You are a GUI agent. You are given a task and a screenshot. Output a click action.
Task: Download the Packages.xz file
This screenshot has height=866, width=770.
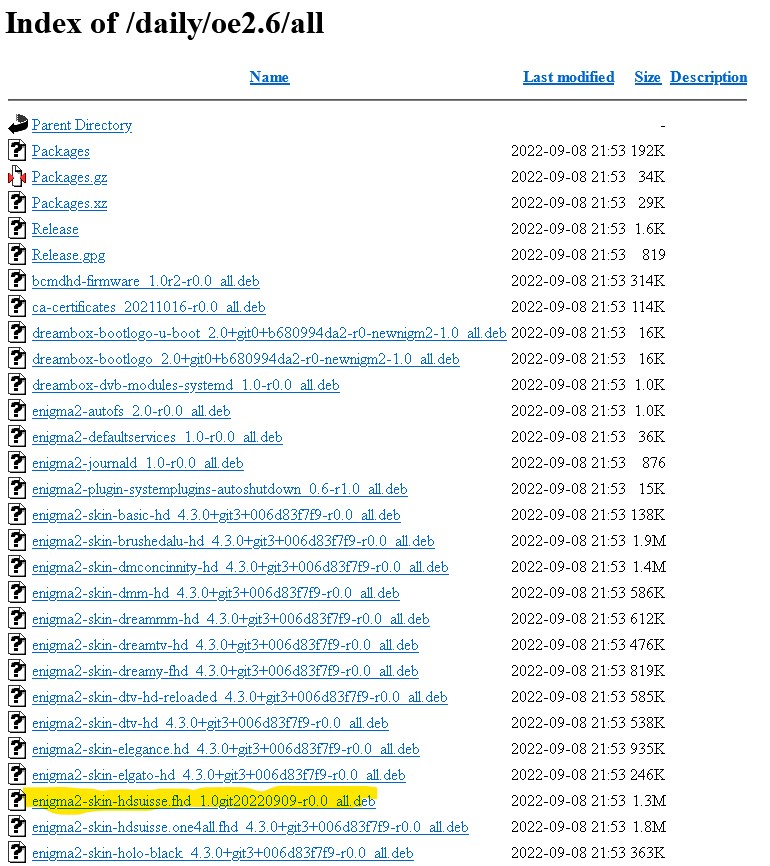click(x=69, y=203)
